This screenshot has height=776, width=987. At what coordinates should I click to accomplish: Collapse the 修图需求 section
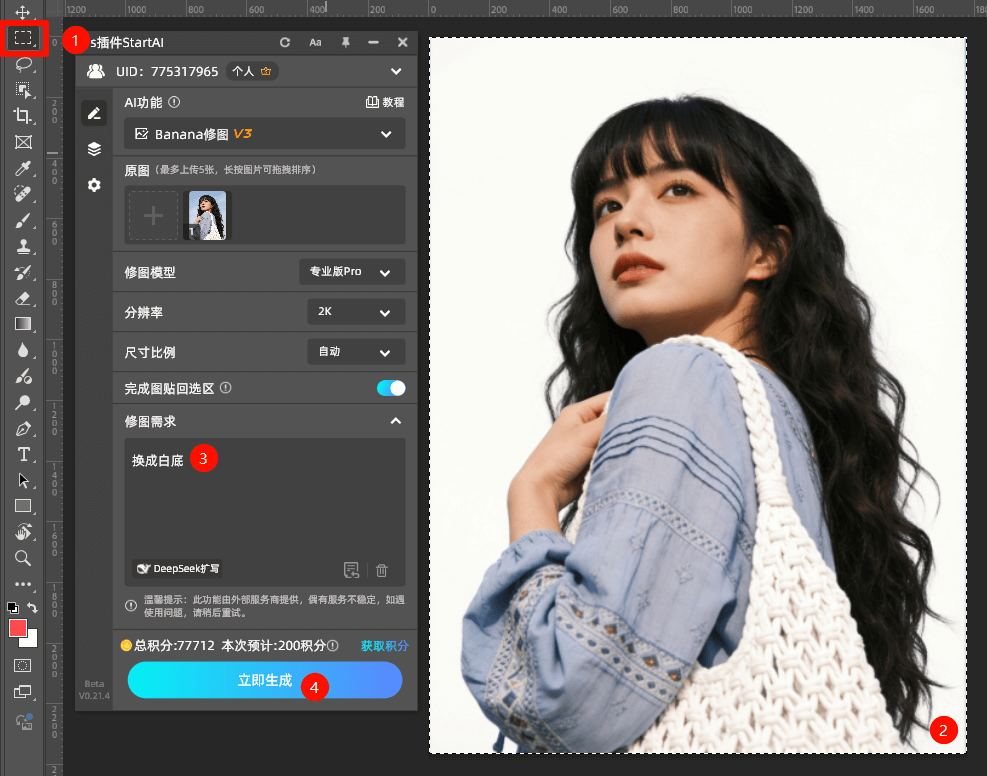click(396, 421)
